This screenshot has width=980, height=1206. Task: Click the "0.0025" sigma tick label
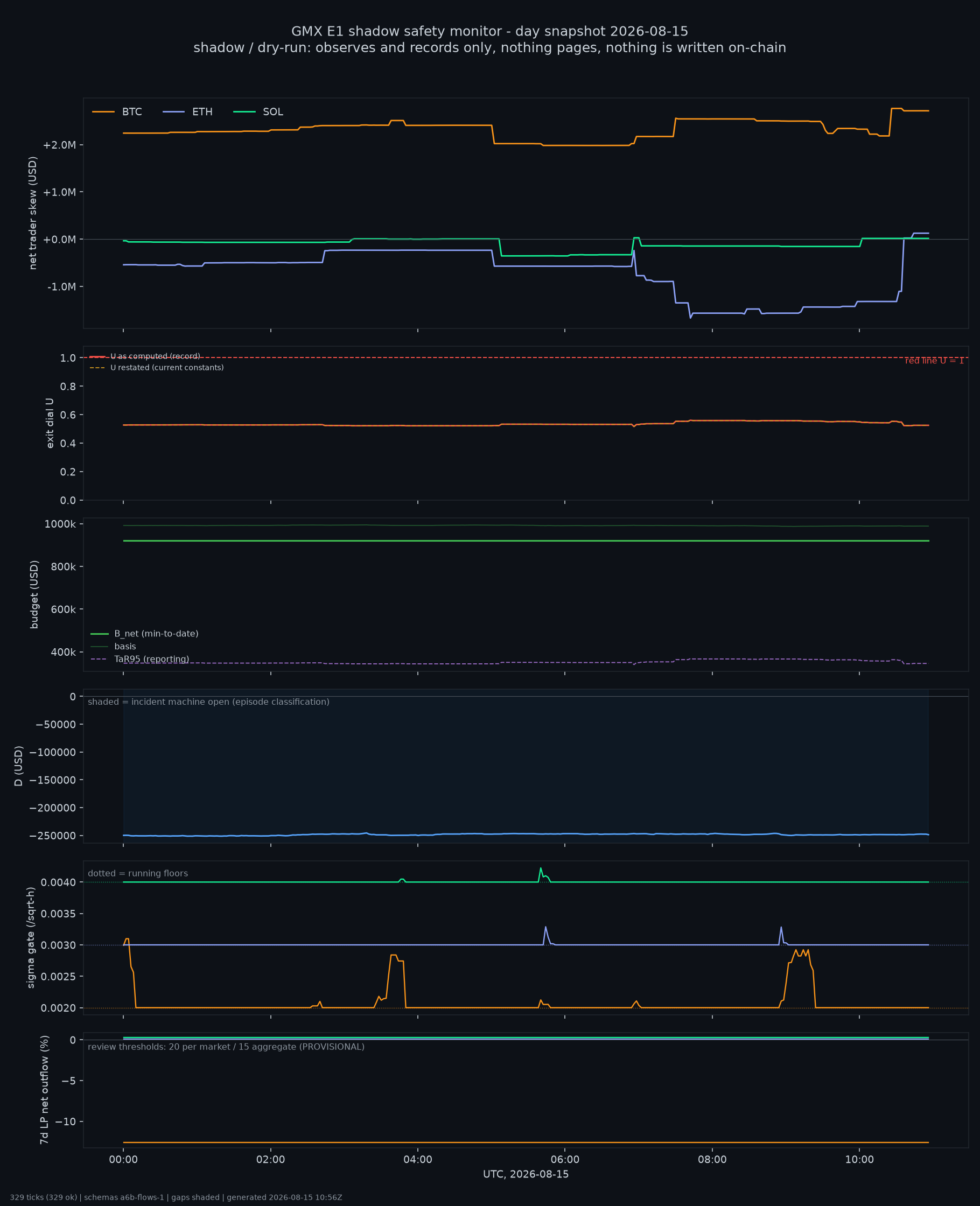(x=58, y=977)
